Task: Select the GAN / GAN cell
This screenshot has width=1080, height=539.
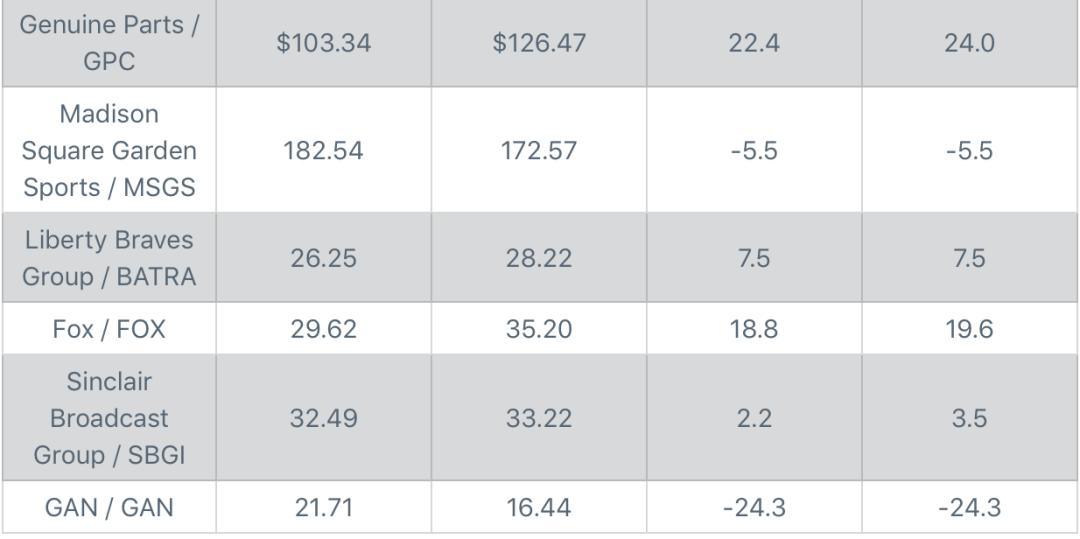Action: (109, 507)
